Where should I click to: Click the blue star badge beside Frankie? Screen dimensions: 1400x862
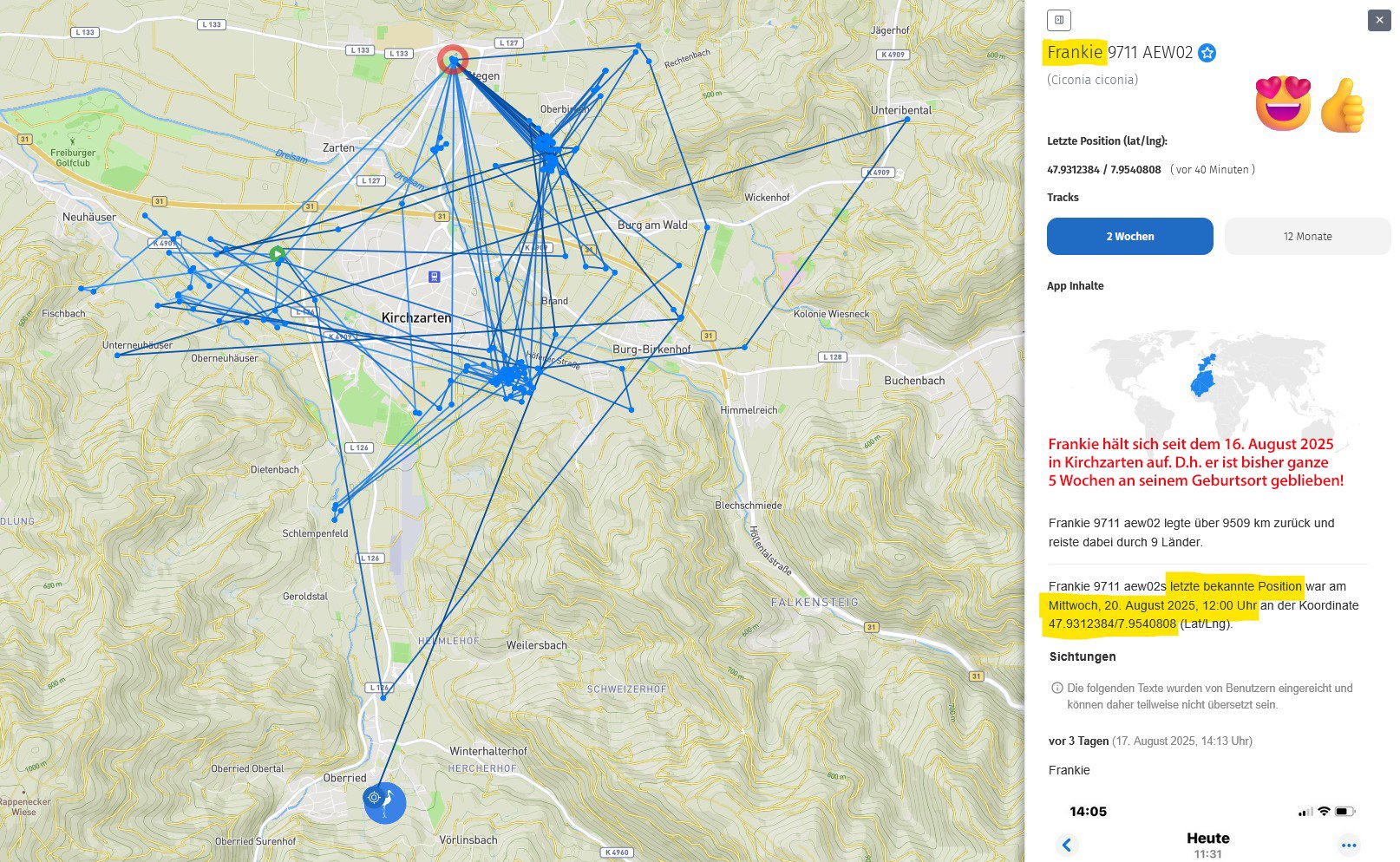point(1207,53)
